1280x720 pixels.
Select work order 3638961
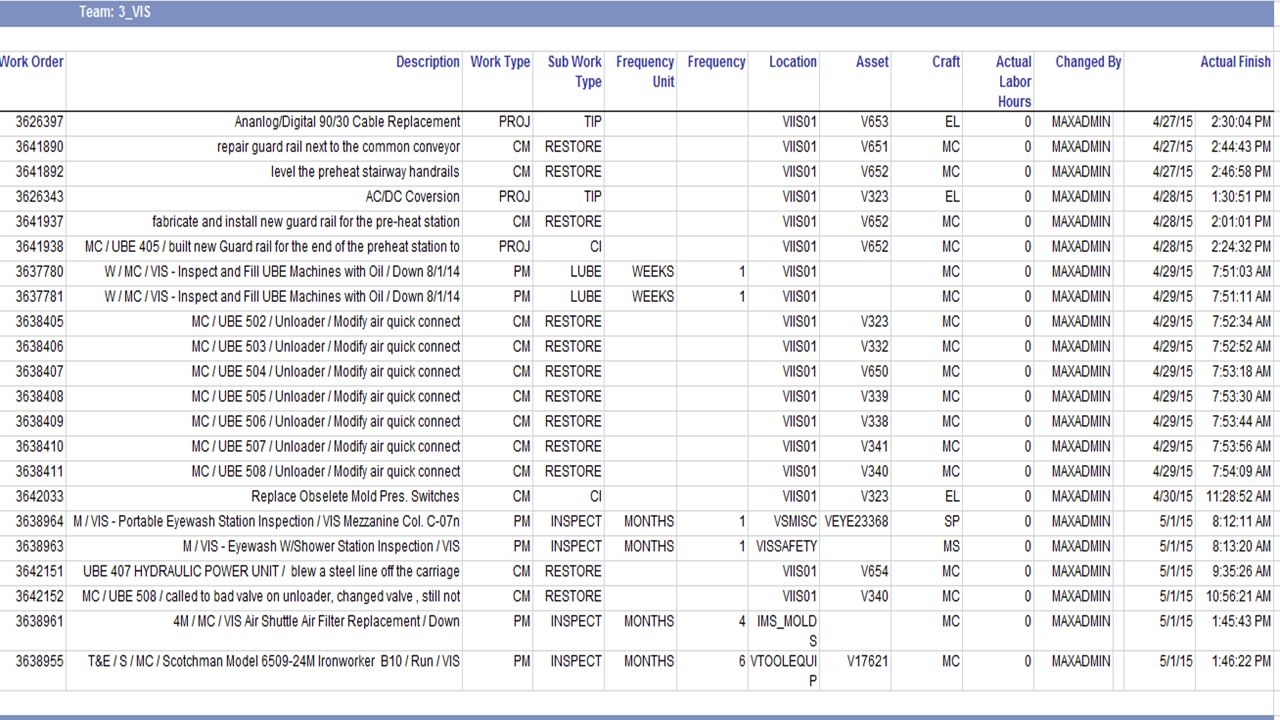pos(40,622)
